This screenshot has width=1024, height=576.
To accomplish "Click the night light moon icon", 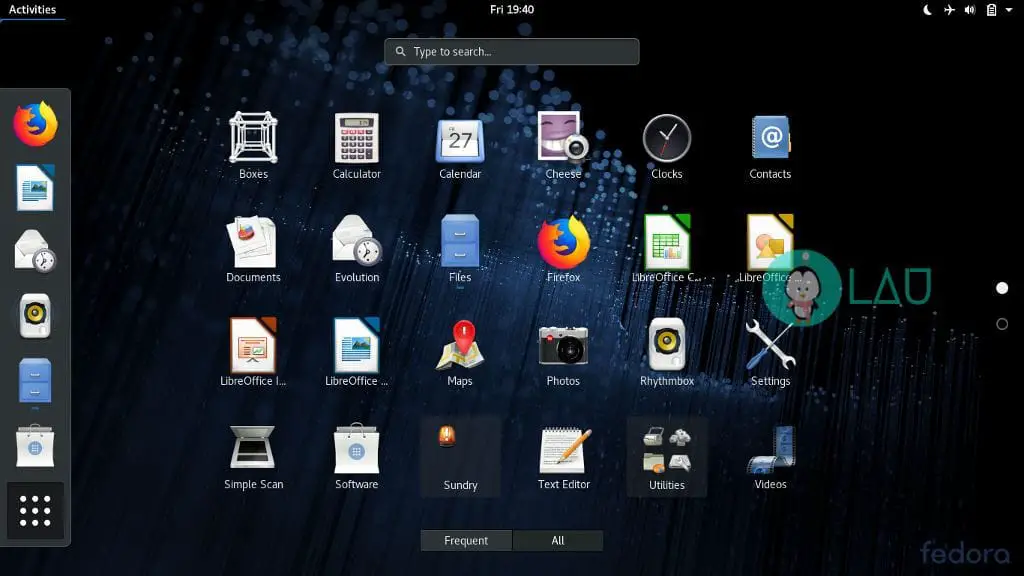I will (x=927, y=10).
